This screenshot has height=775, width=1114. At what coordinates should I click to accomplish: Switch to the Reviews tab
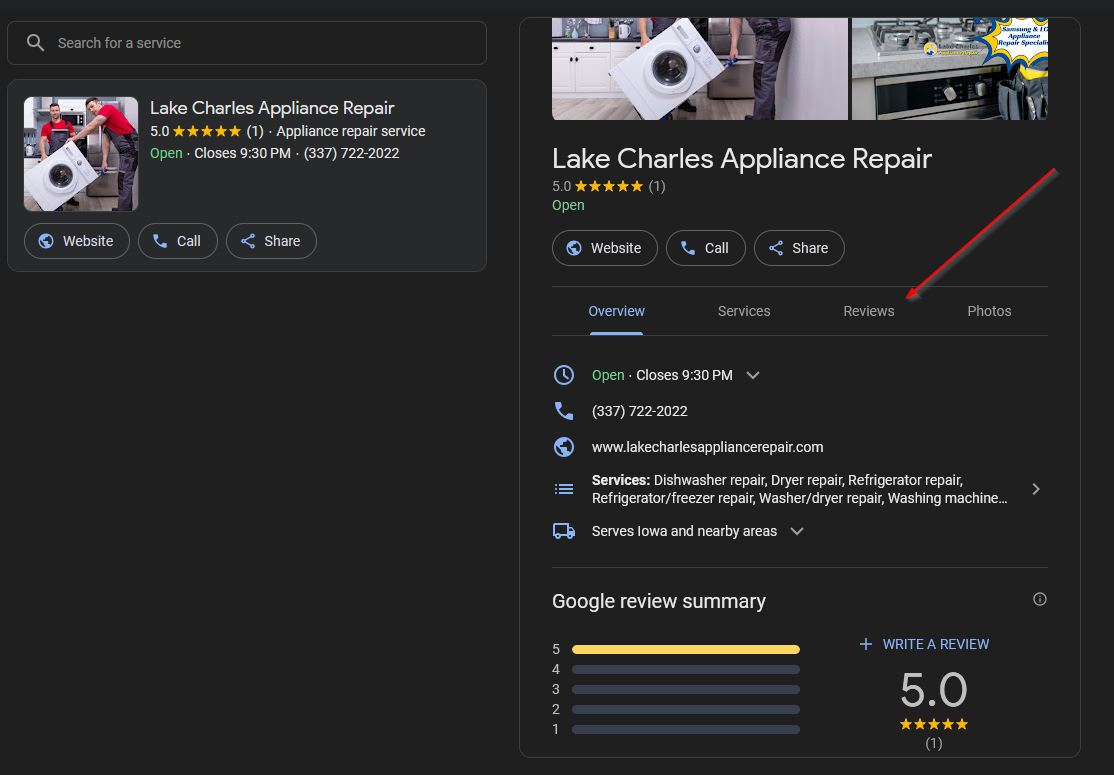868,311
